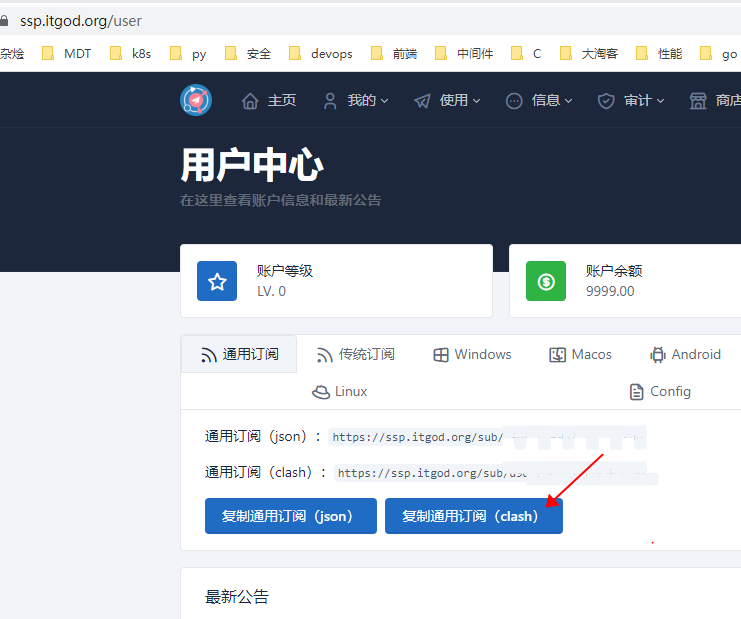741x619 pixels.
Task: Click the green dollar balance icon
Action: 546,281
